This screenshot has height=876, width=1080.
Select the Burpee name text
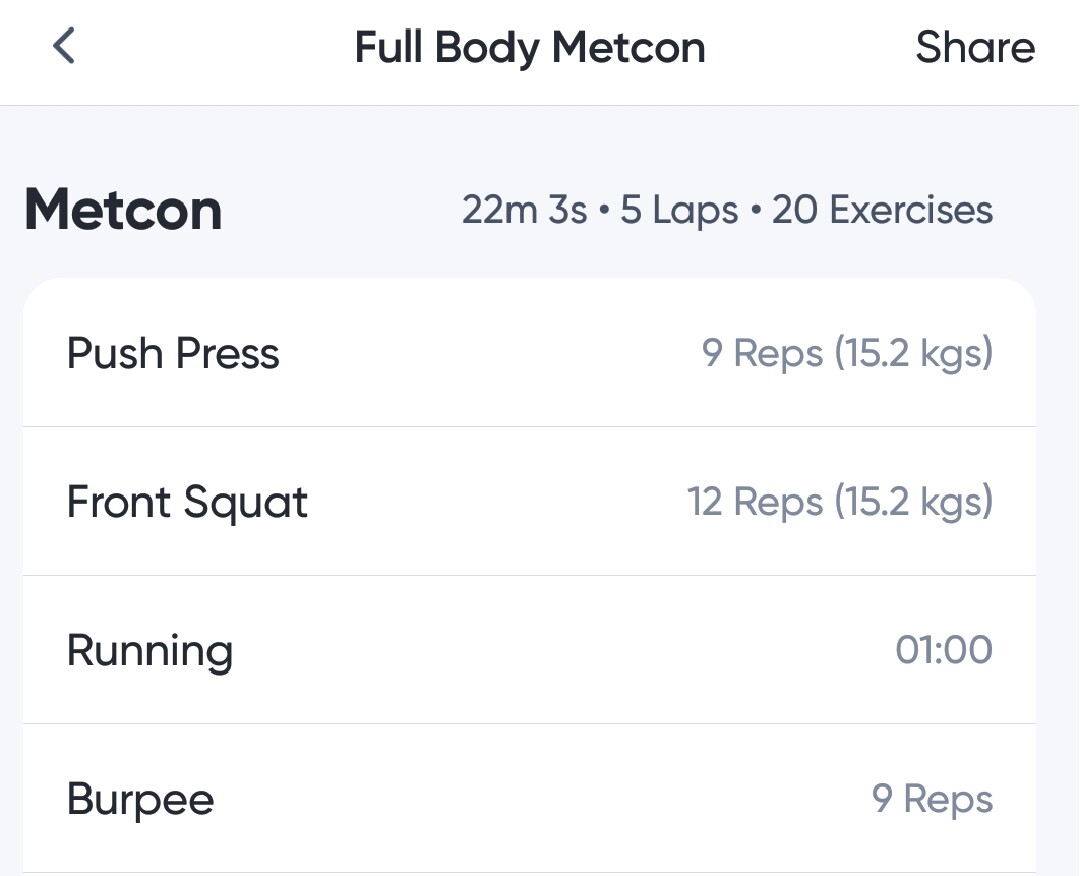click(x=140, y=800)
